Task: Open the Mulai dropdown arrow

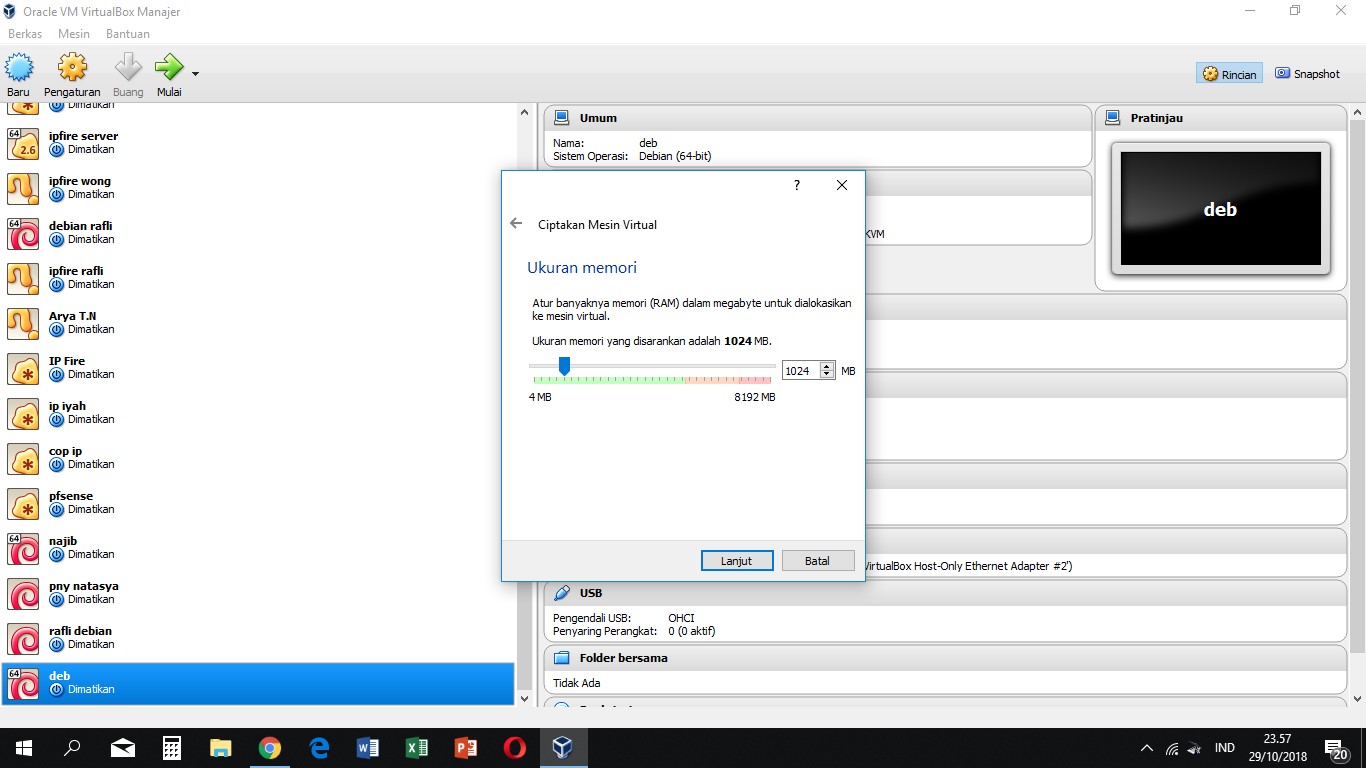Action: point(196,74)
